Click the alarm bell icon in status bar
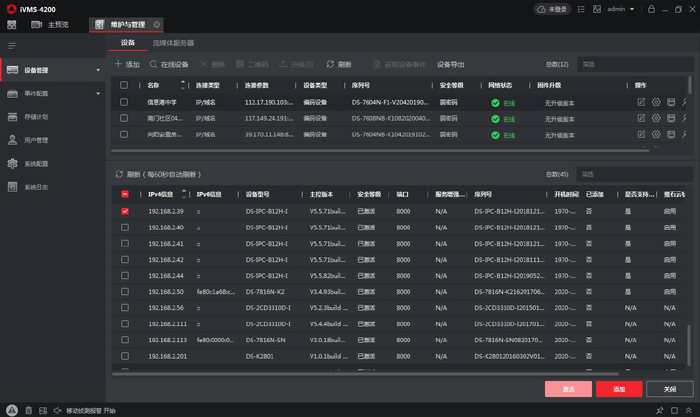The height and width of the screenshot is (417, 700). pyautogui.click(x=13, y=410)
